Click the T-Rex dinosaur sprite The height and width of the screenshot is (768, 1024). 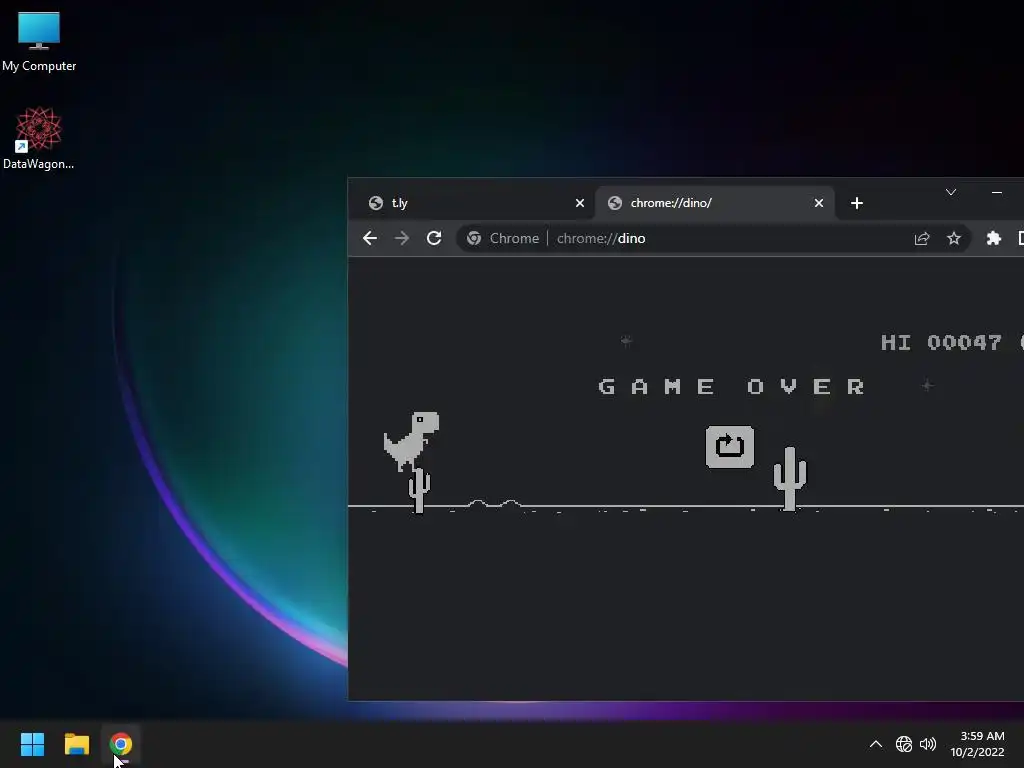[411, 441]
